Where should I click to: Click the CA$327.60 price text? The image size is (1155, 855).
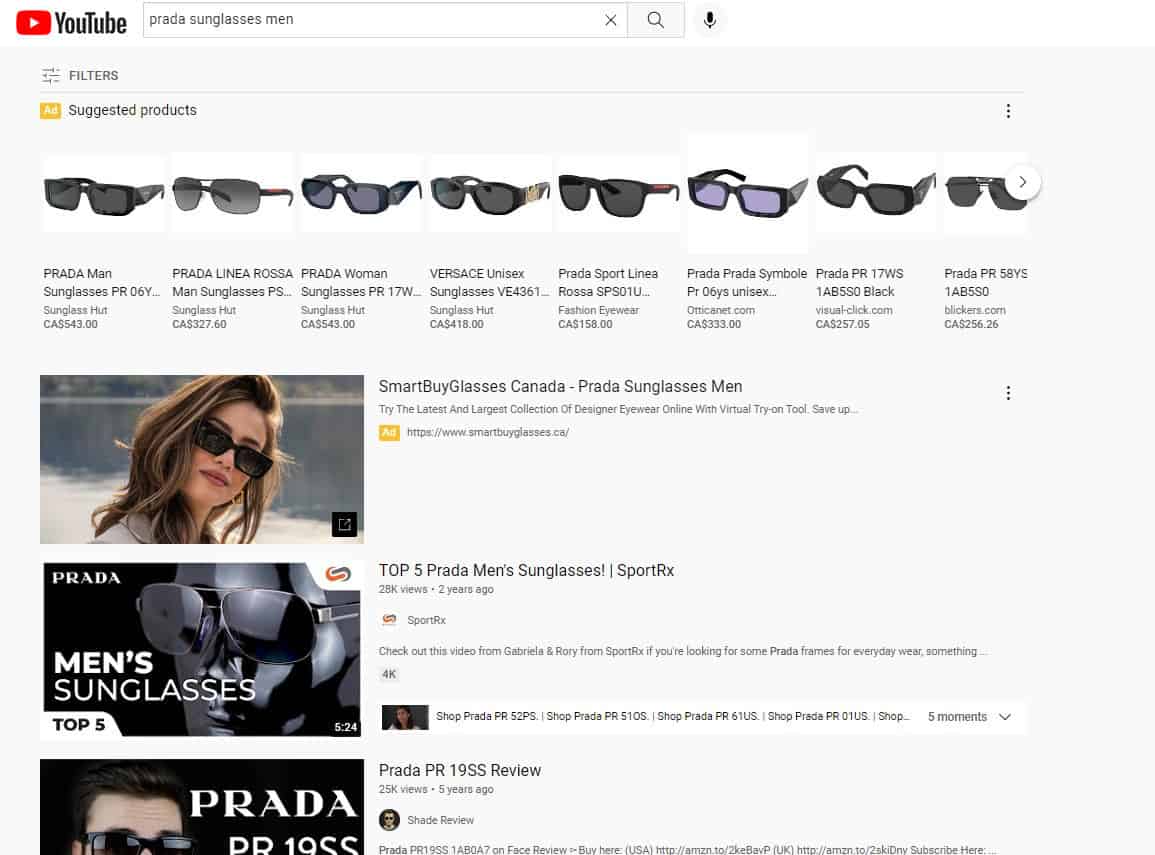pos(199,325)
